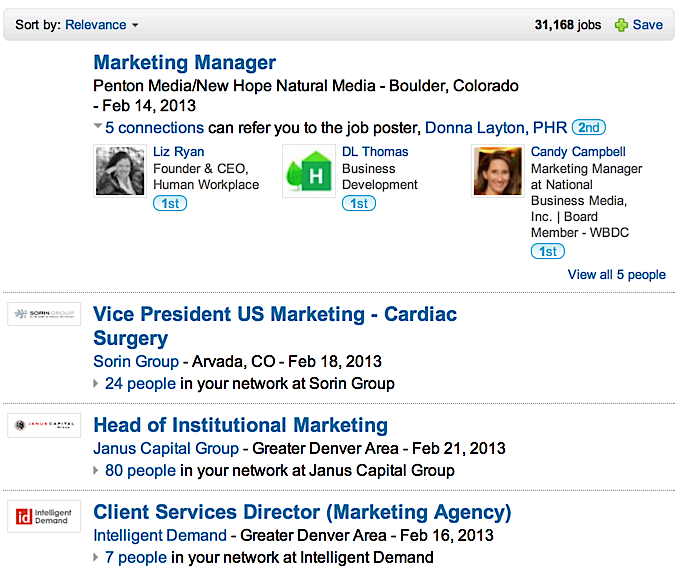This screenshot has width=680, height=577.
Task: Open Liz Ryan's profile link
Action: [178, 151]
